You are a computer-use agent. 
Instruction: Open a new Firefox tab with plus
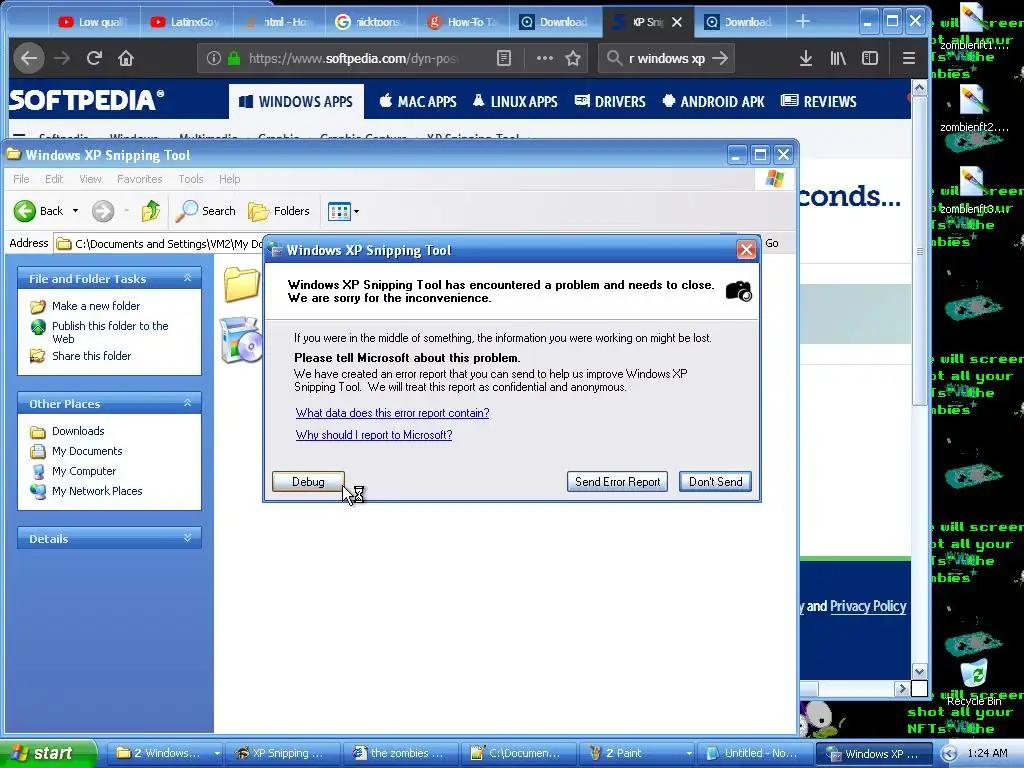[803, 22]
